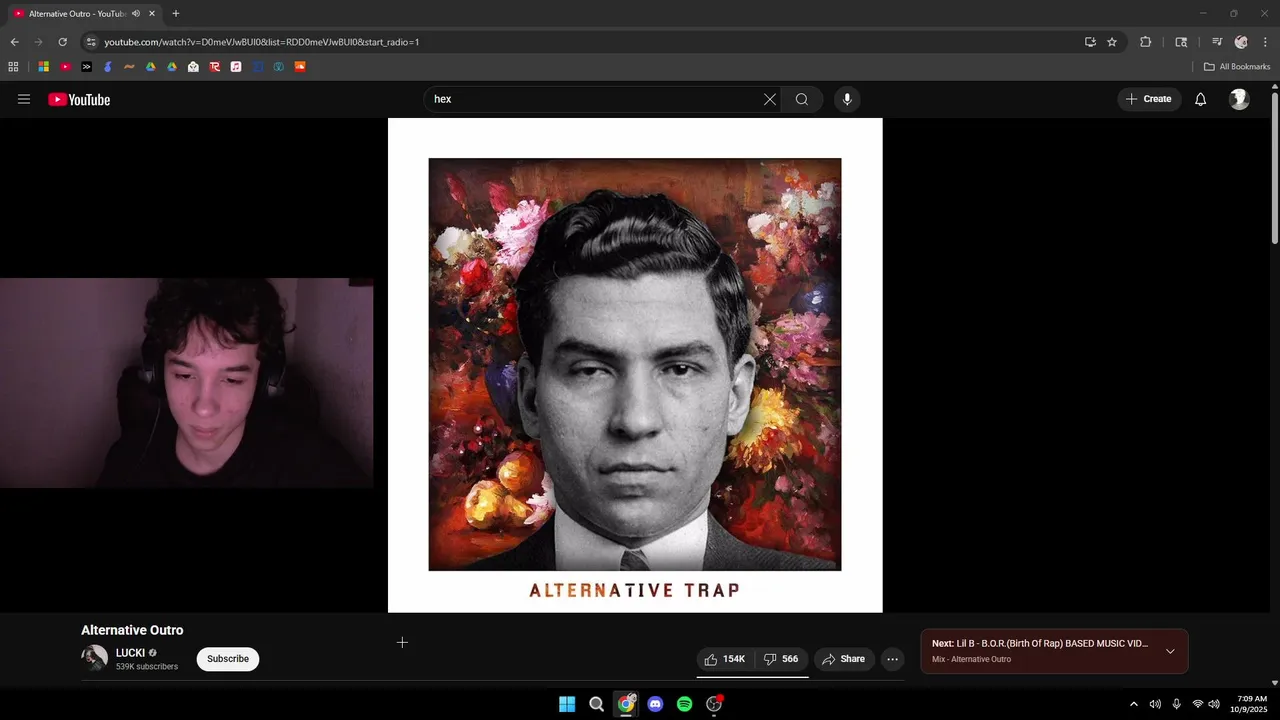Open the Microsoft bookmark

44,67
